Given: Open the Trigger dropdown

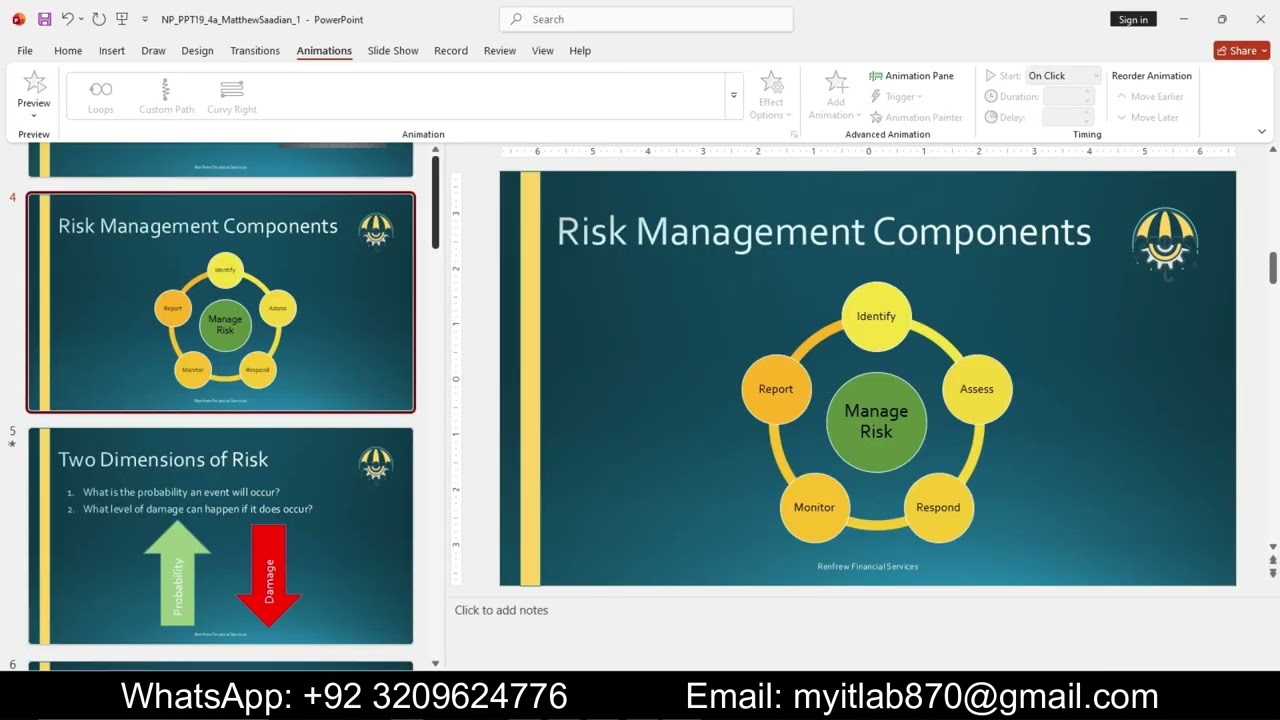Looking at the screenshot, I should tap(896, 97).
